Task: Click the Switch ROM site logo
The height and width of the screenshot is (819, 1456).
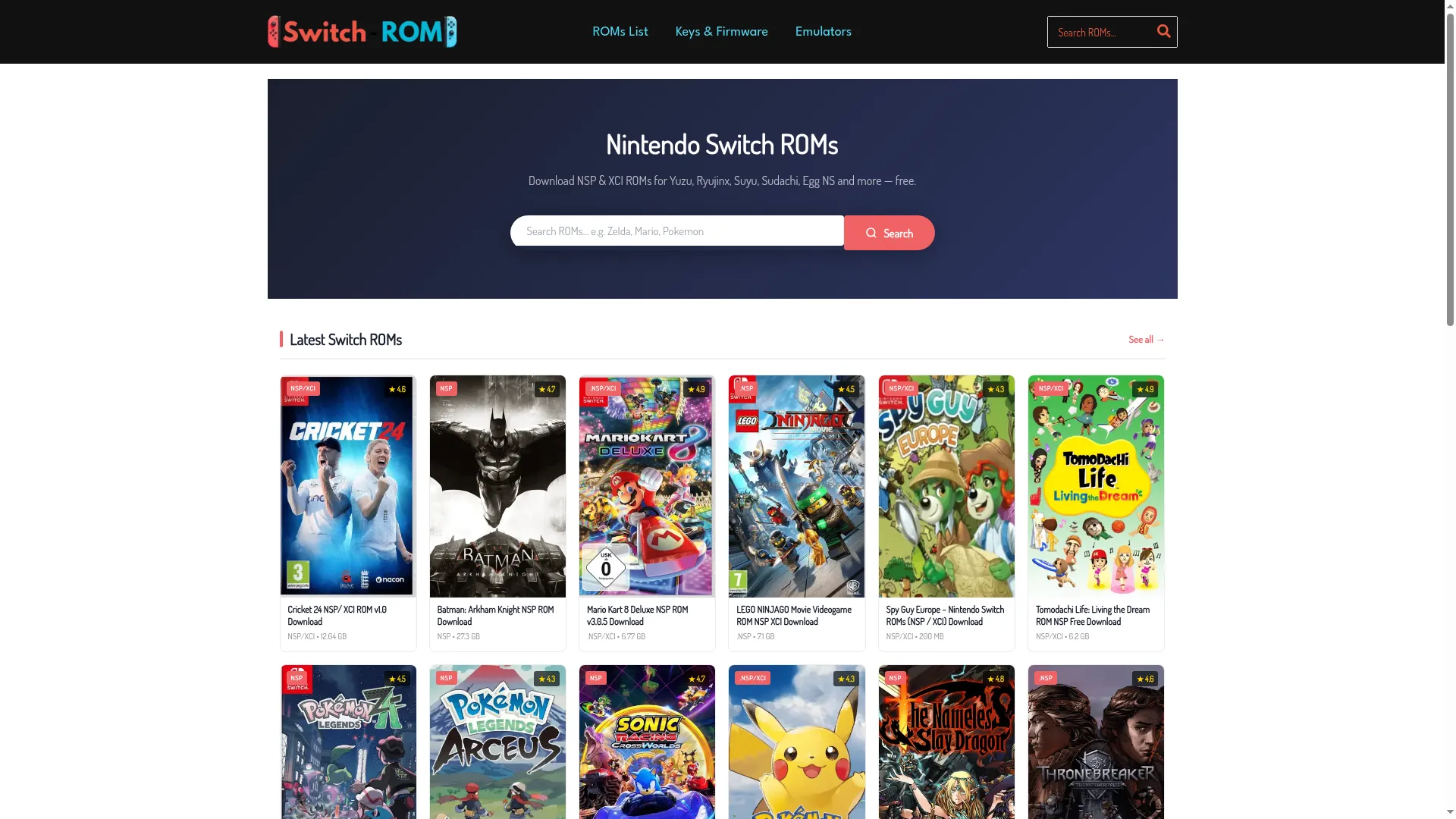Action: 362,32
